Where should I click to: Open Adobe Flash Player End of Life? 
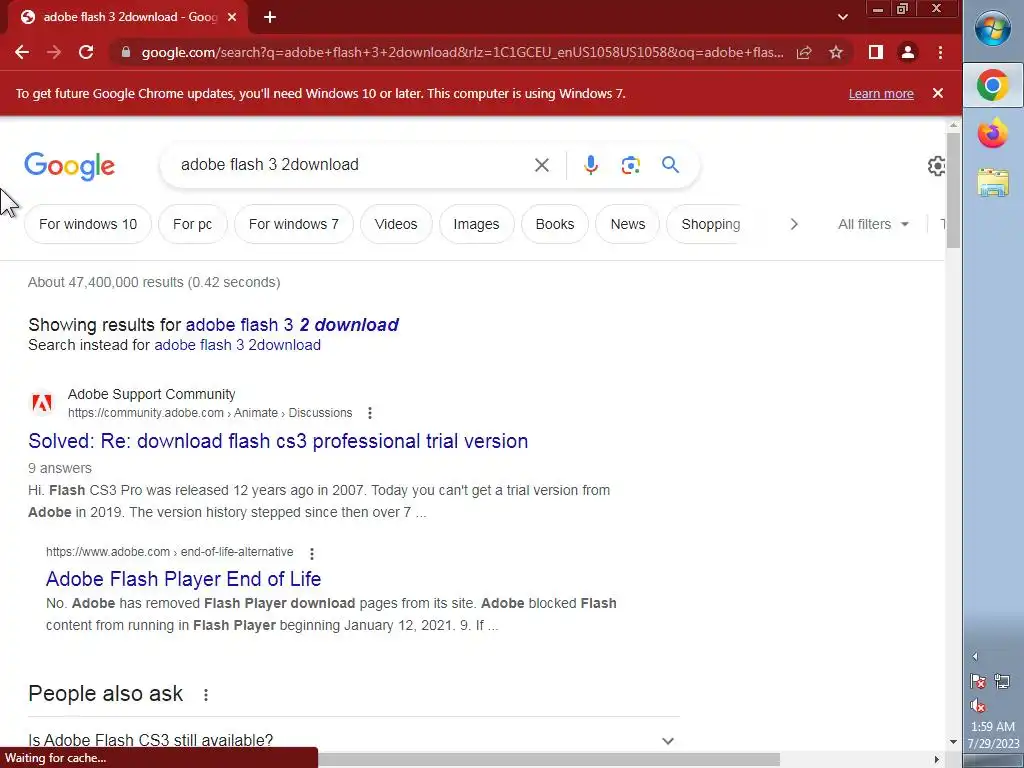(x=184, y=579)
